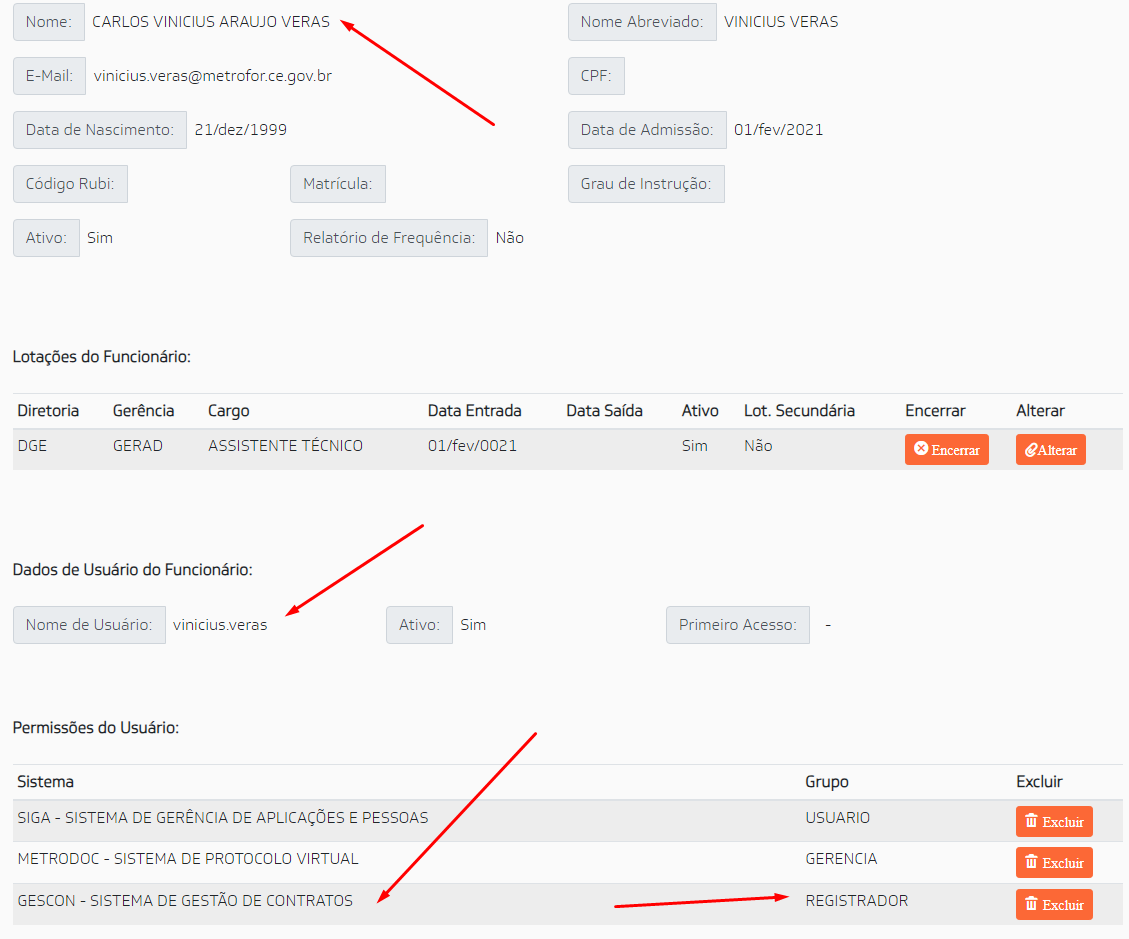Screen dimensions: 1129x939
Task: Click the Data de Nascimento label
Action: tap(100, 130)
